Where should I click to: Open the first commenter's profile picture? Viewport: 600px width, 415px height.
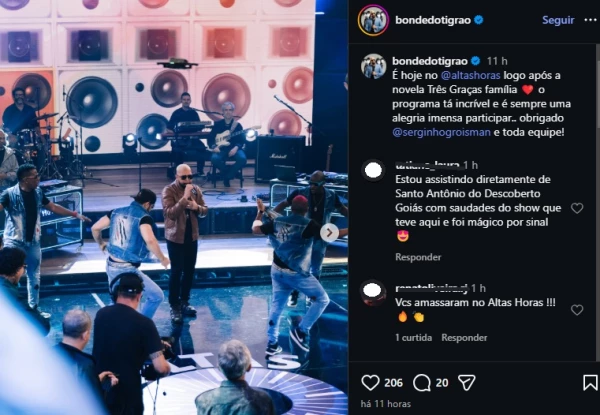373,170
